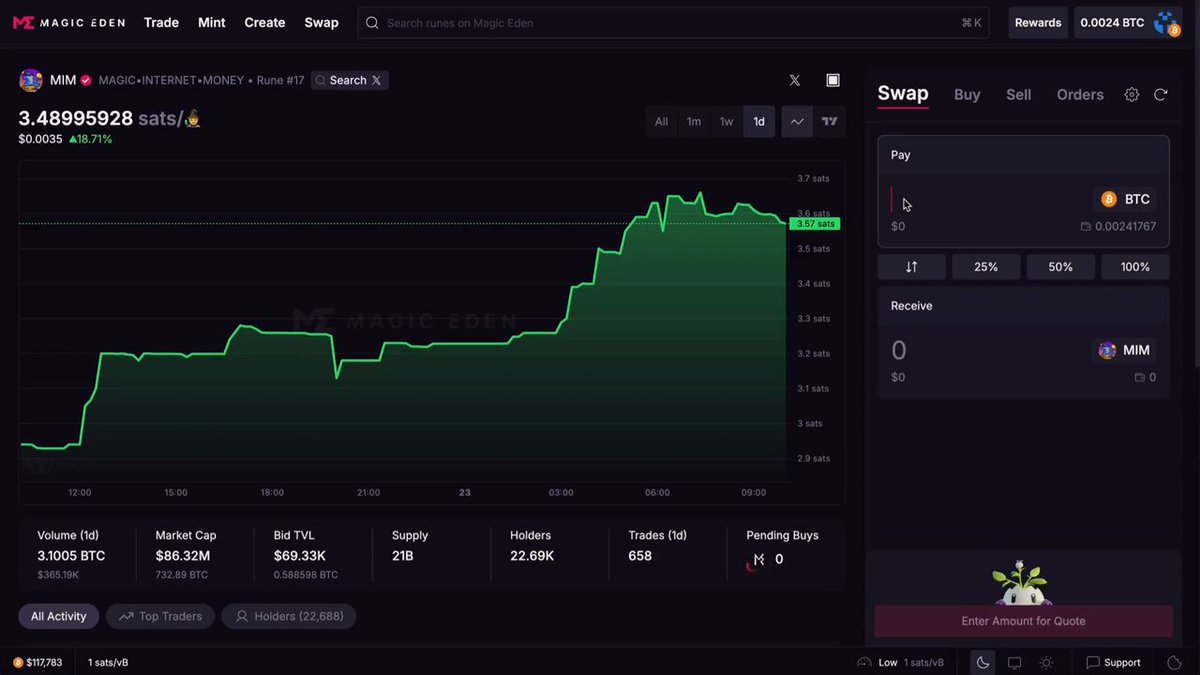
Task: Click the expand panel square icon
Action: 833,80
